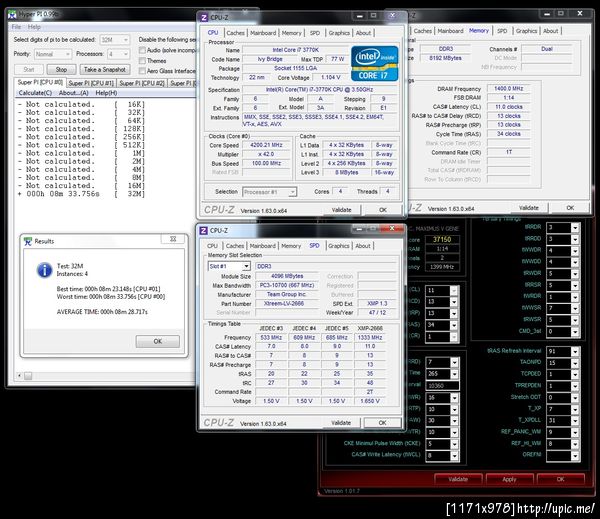
Task: Click Validate in the red timing tool
Action: tap(458, 479)
